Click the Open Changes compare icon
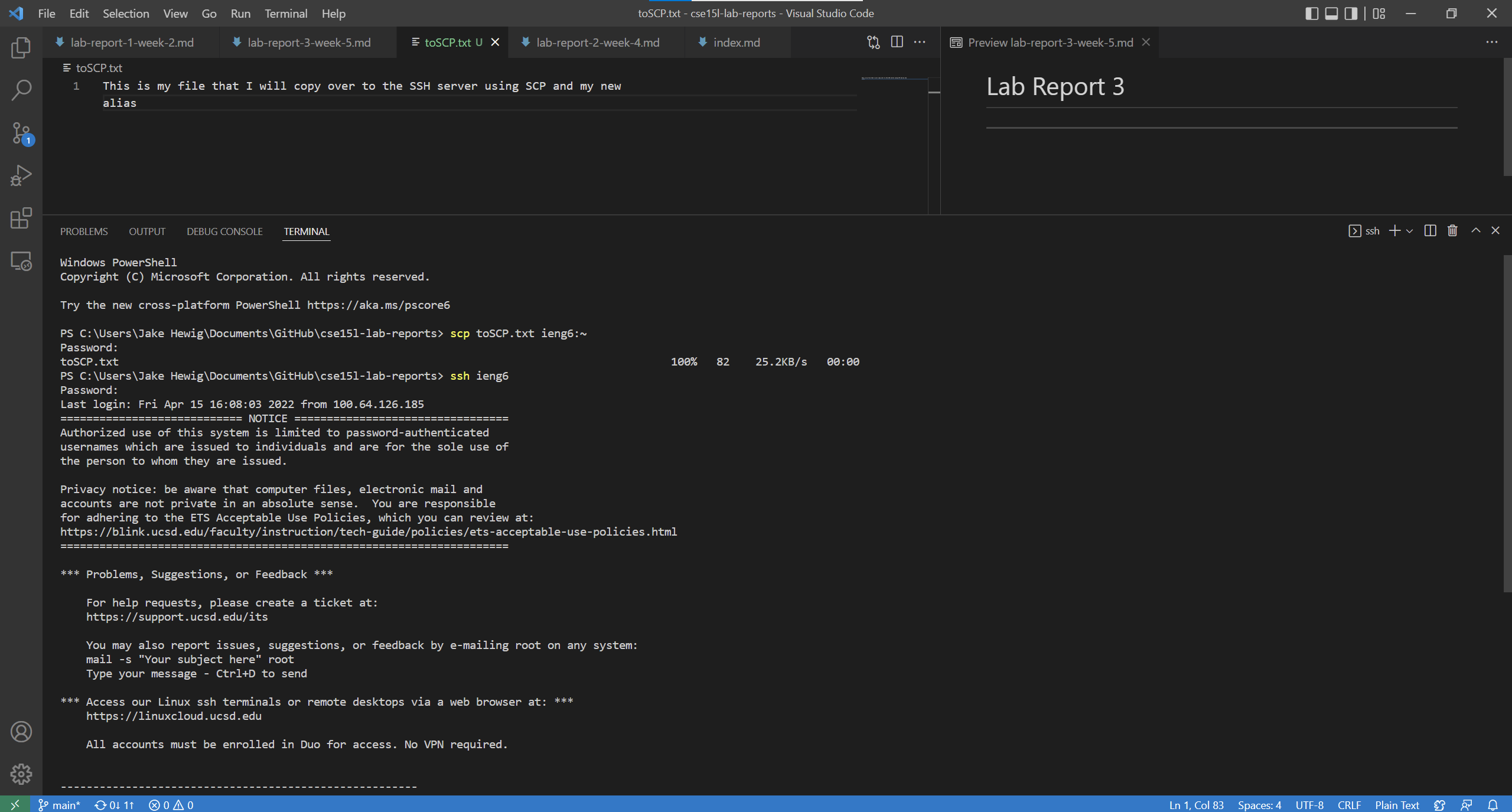1512x812 pixels. [874, 43]
